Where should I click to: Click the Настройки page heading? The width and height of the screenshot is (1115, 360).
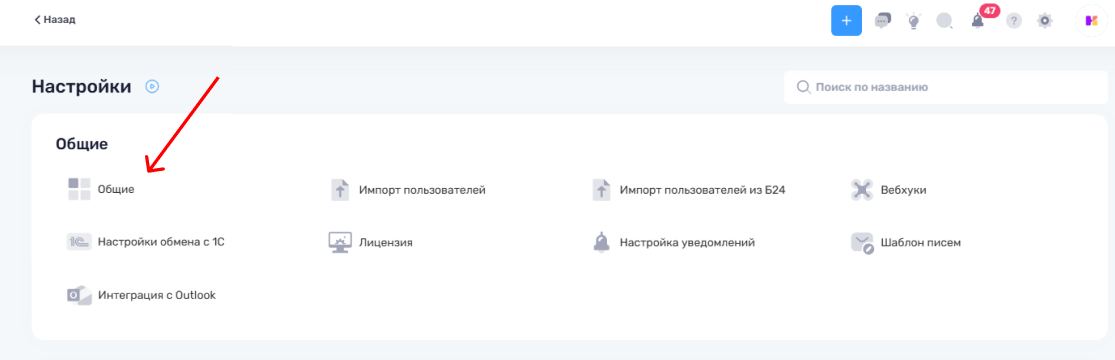click(x=82, y=87)
